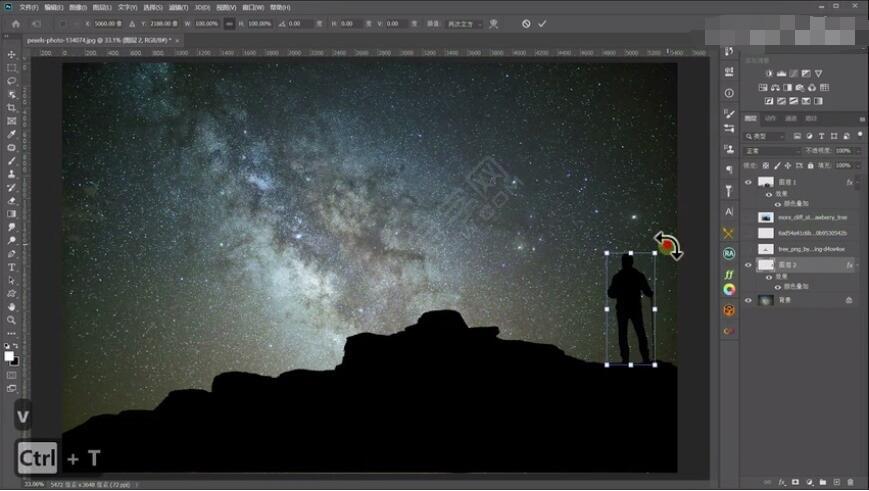Toggle the warp mode icon in options bar

click(x=494, y=23)
